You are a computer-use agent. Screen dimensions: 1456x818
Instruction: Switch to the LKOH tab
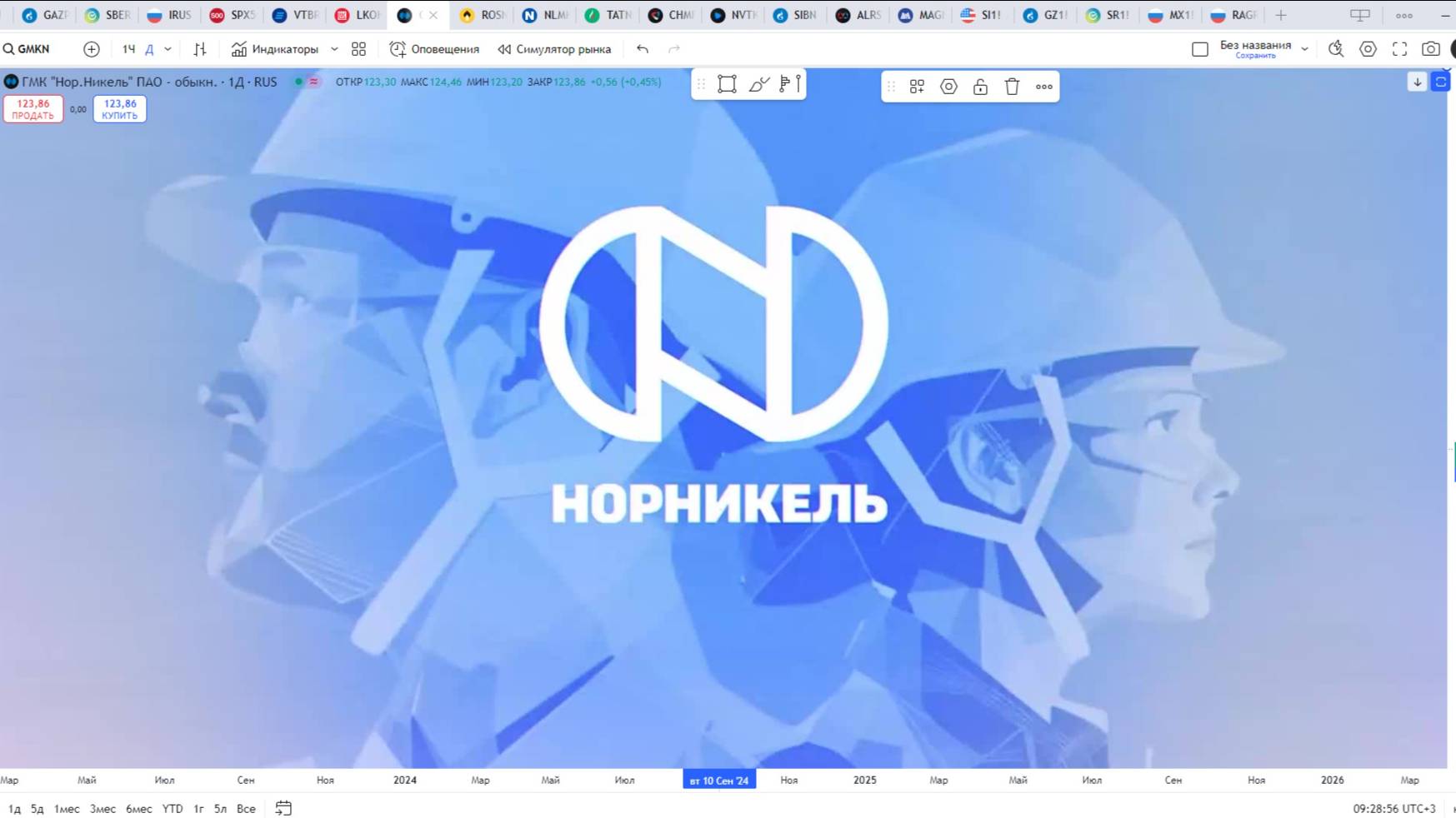[358, 15]
